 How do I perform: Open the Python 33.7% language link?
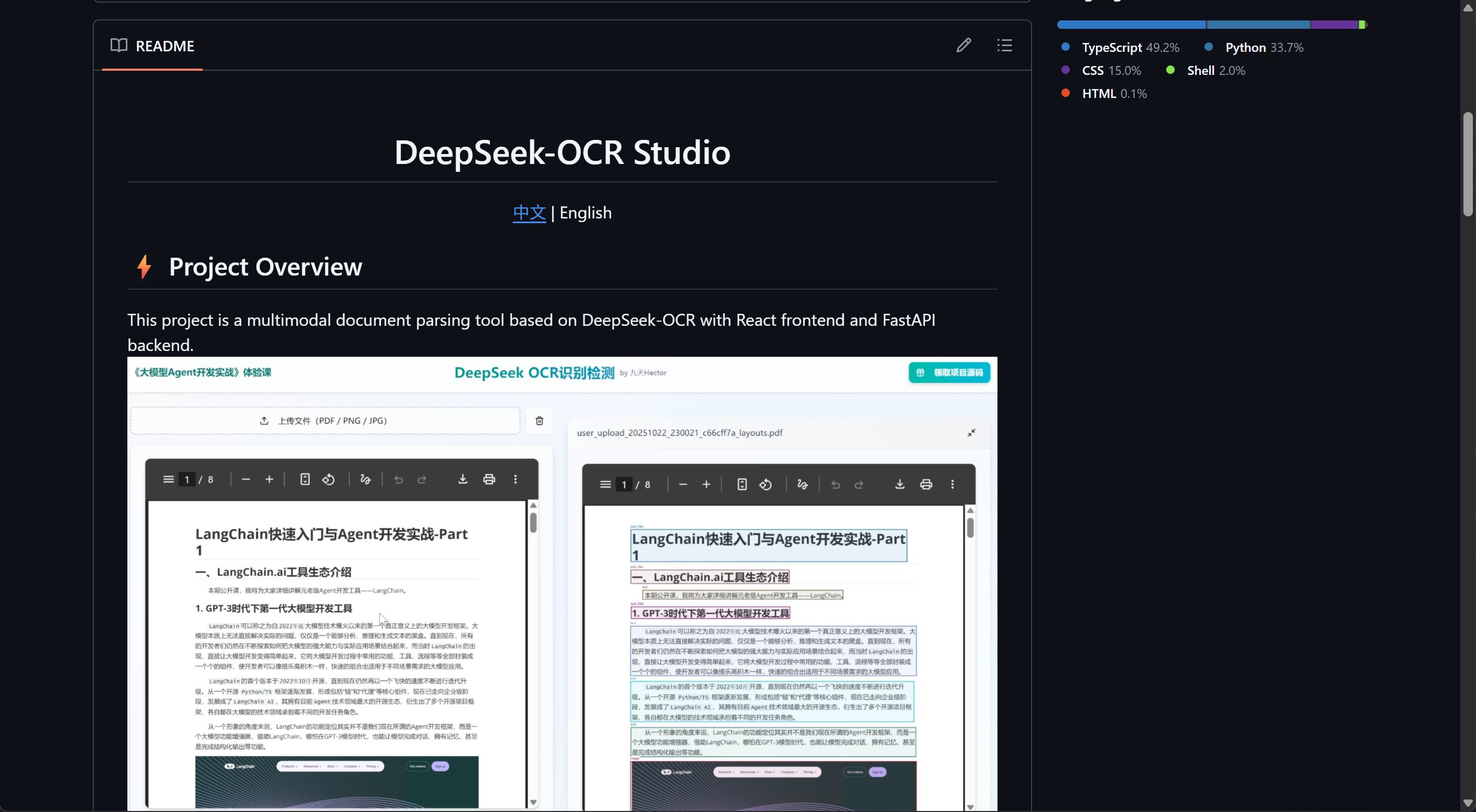coord(1254,48)
